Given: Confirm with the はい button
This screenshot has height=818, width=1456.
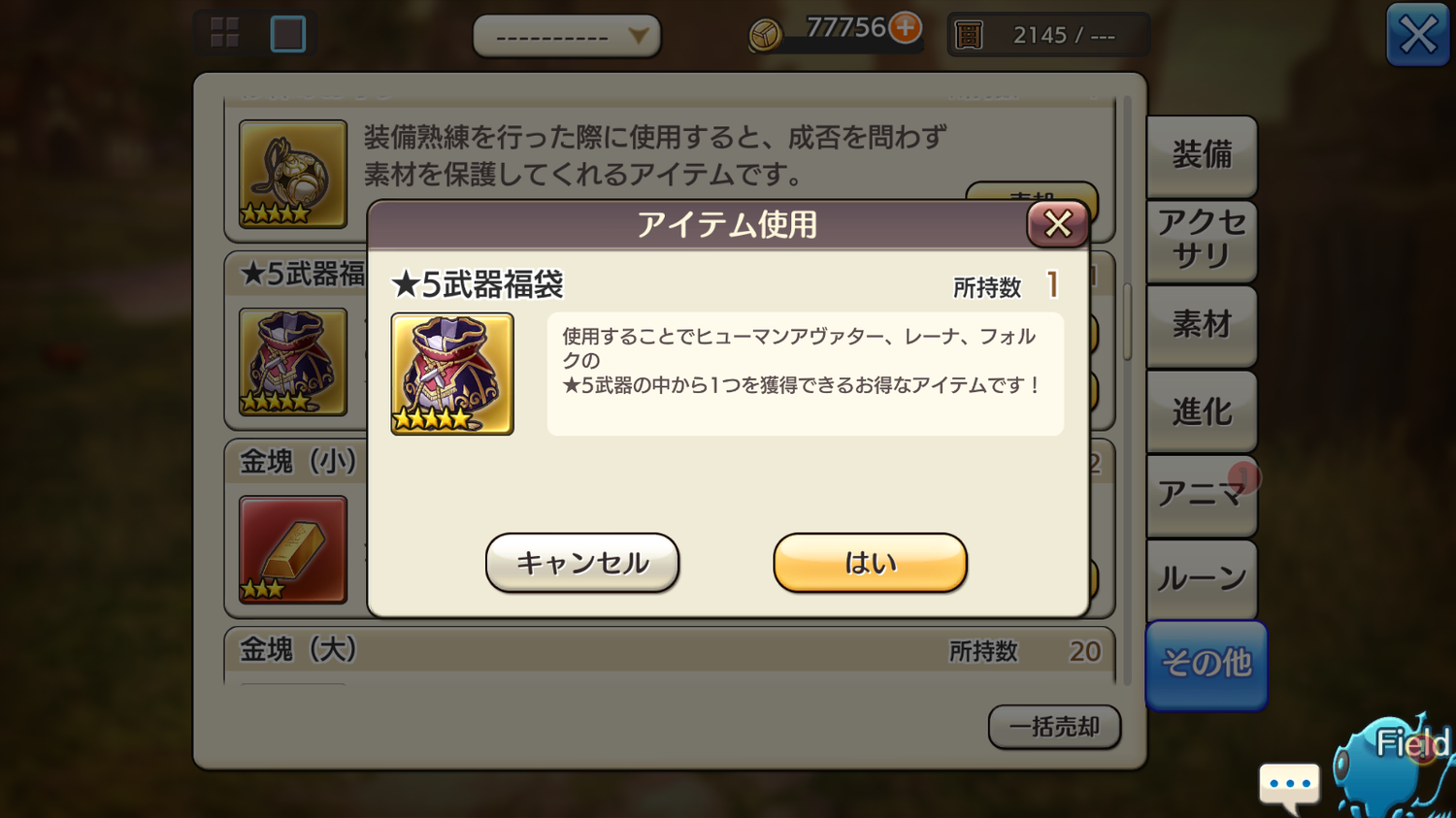Looking at the screenshot, I should click(870, 563).
